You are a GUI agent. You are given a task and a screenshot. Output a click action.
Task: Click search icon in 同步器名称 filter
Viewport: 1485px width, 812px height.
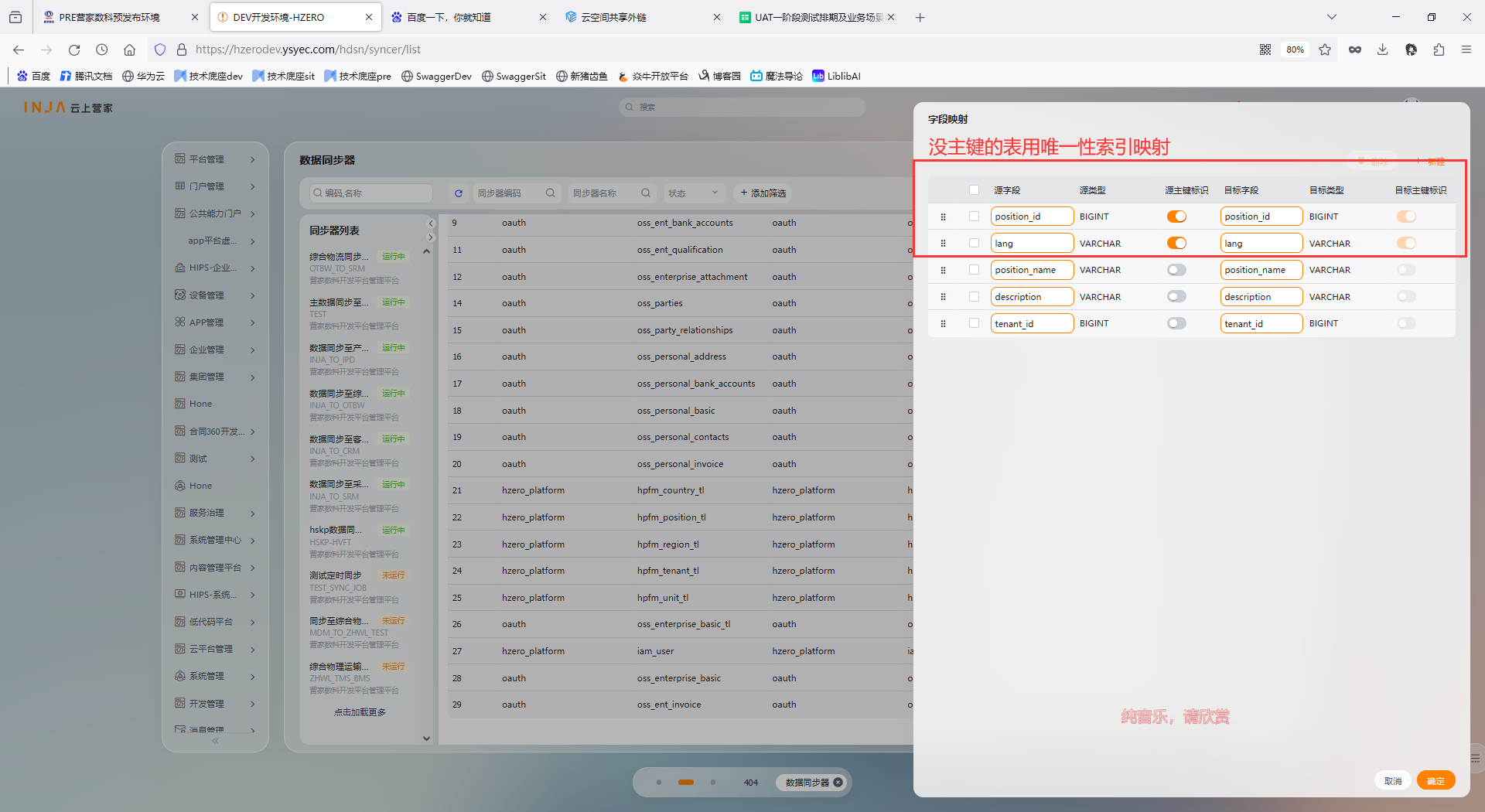coord(646,193)
